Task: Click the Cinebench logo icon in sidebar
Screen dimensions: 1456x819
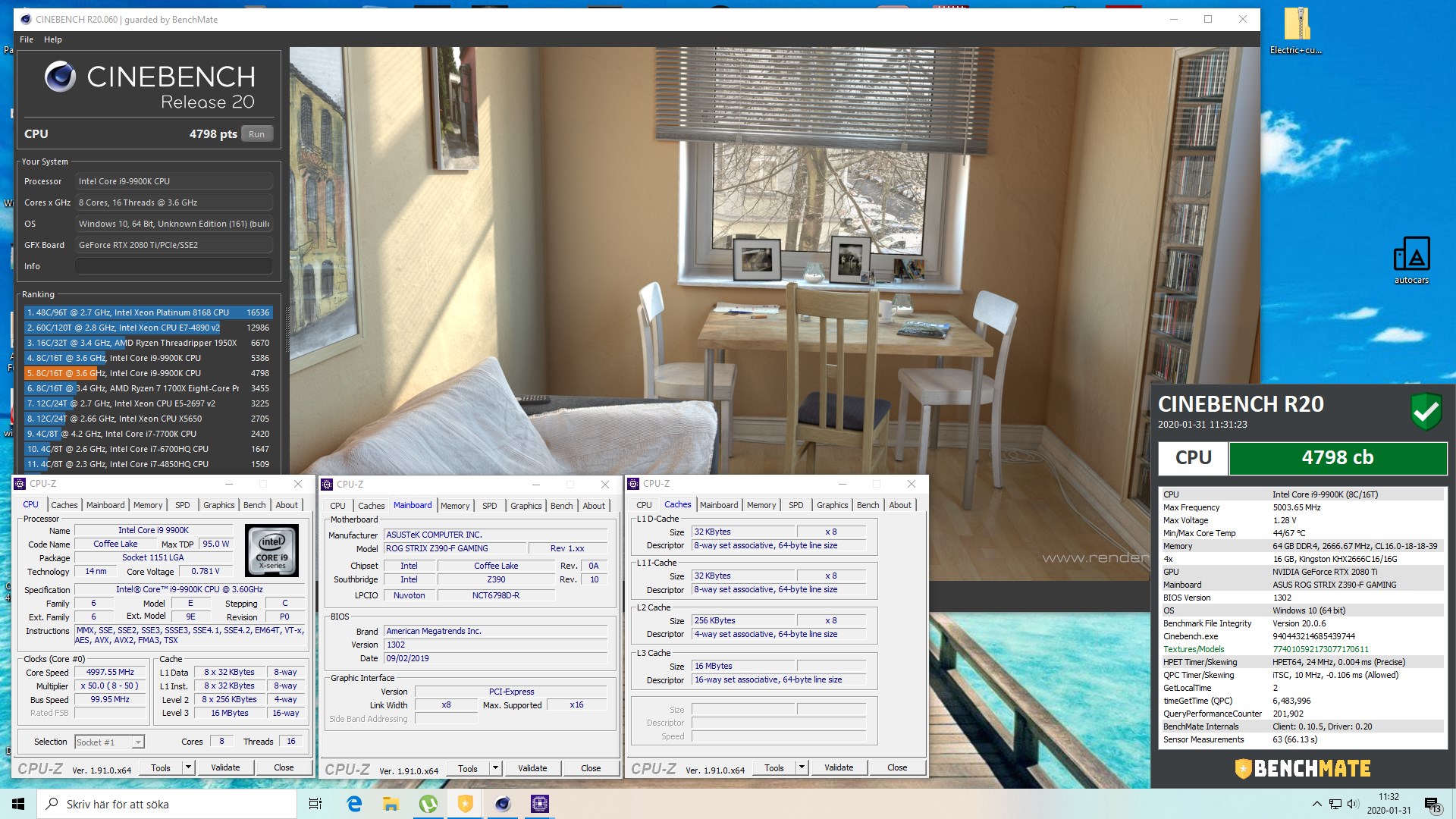Action: (60, 76)
